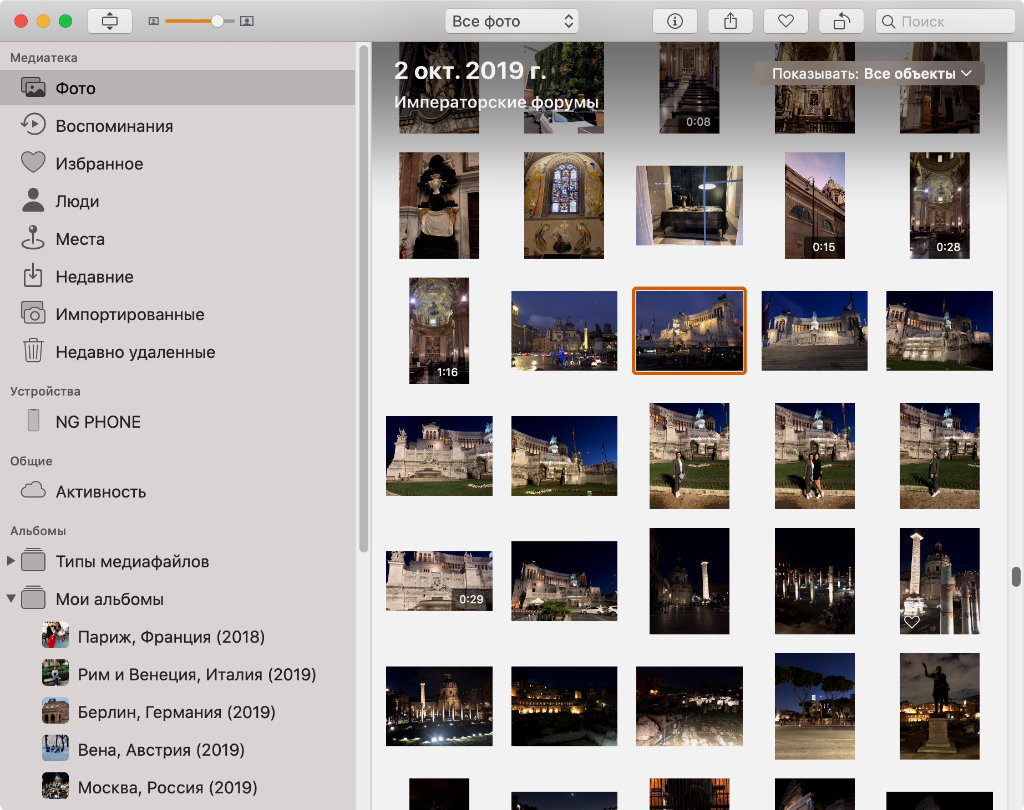
Task: Click the sidebar toggle toolbar button
Action: click(109, 21)
